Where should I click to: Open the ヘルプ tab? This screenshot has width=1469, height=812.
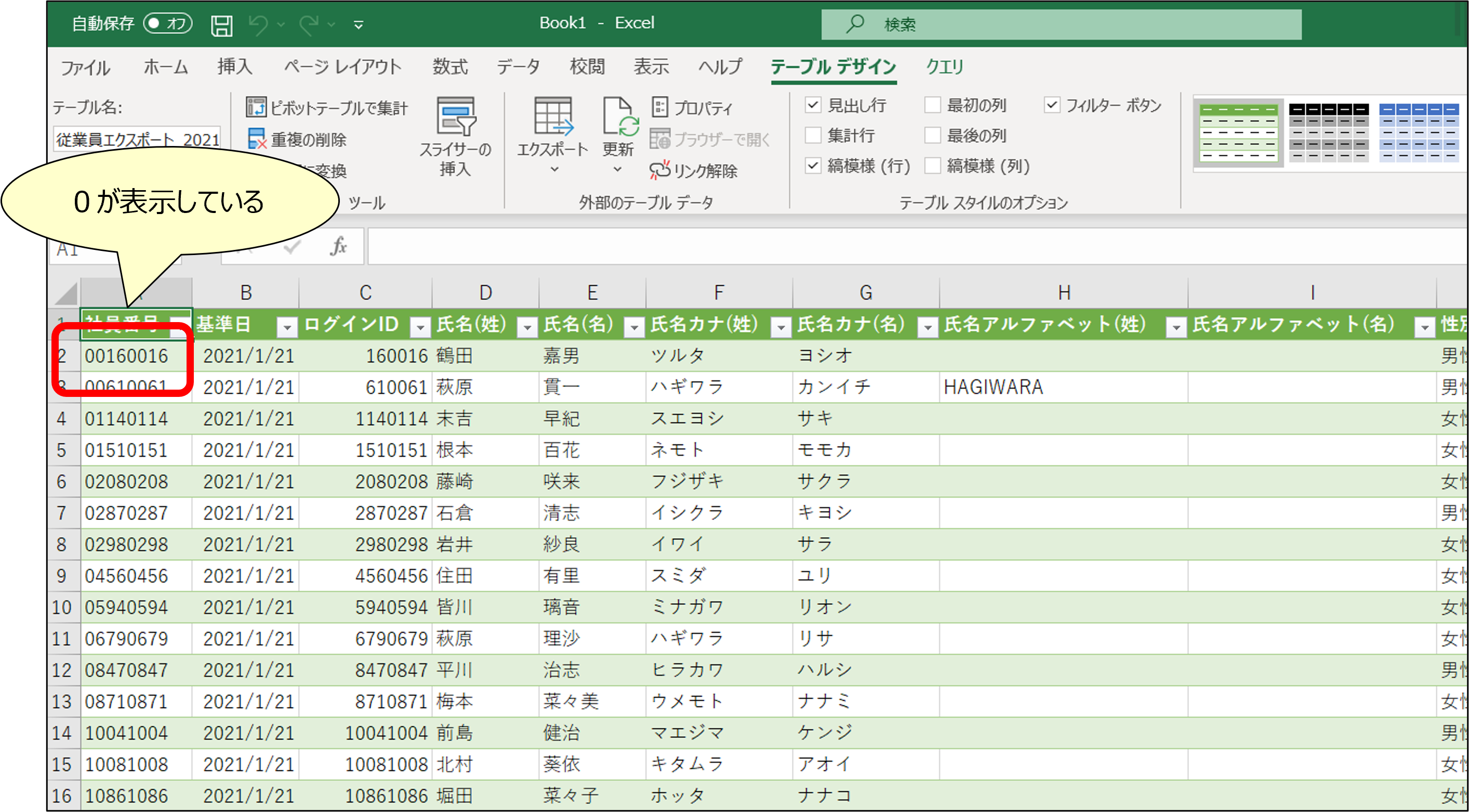click(x=720, y=66)
